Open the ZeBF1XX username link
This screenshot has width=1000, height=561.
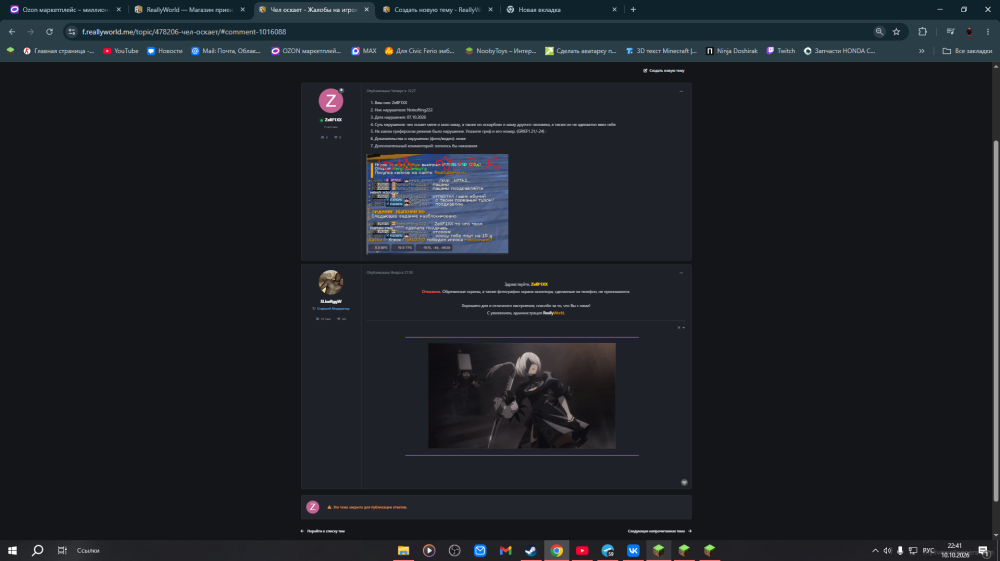pyautogui.click(x=333, y=120)
